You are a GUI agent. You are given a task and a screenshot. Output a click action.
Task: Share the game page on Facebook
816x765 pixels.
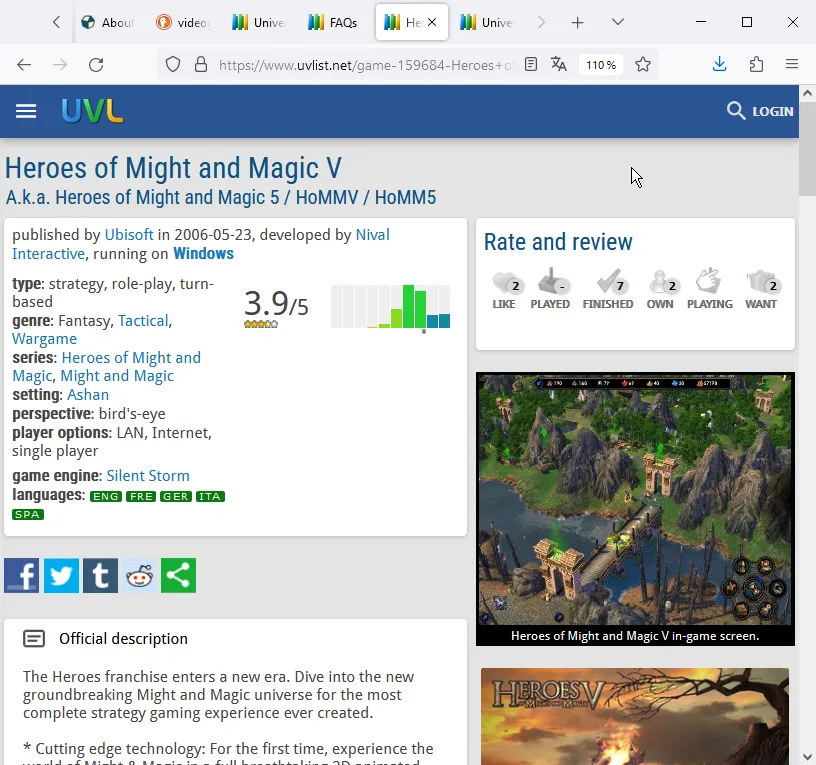point(21,575)
